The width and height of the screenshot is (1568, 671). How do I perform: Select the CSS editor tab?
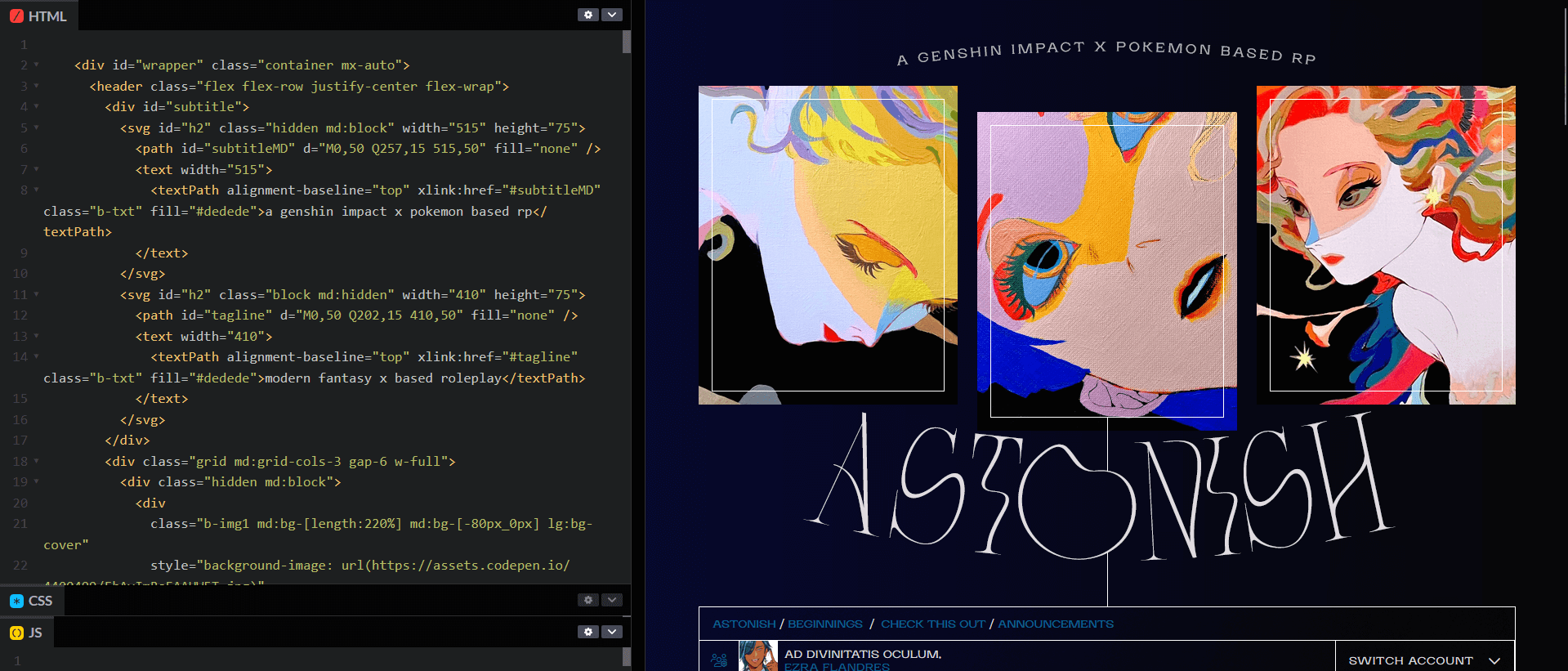[32, 601]
